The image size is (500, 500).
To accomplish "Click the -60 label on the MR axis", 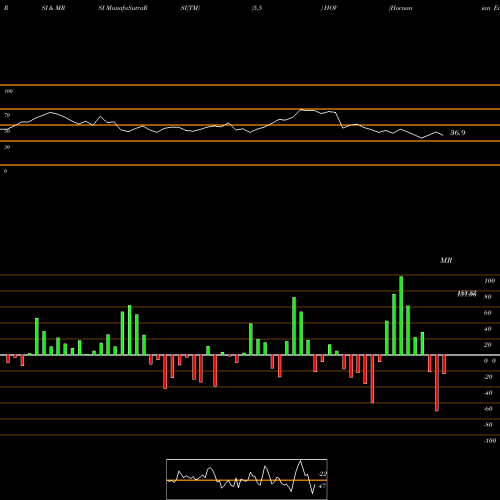I will [x=488, y=409].
